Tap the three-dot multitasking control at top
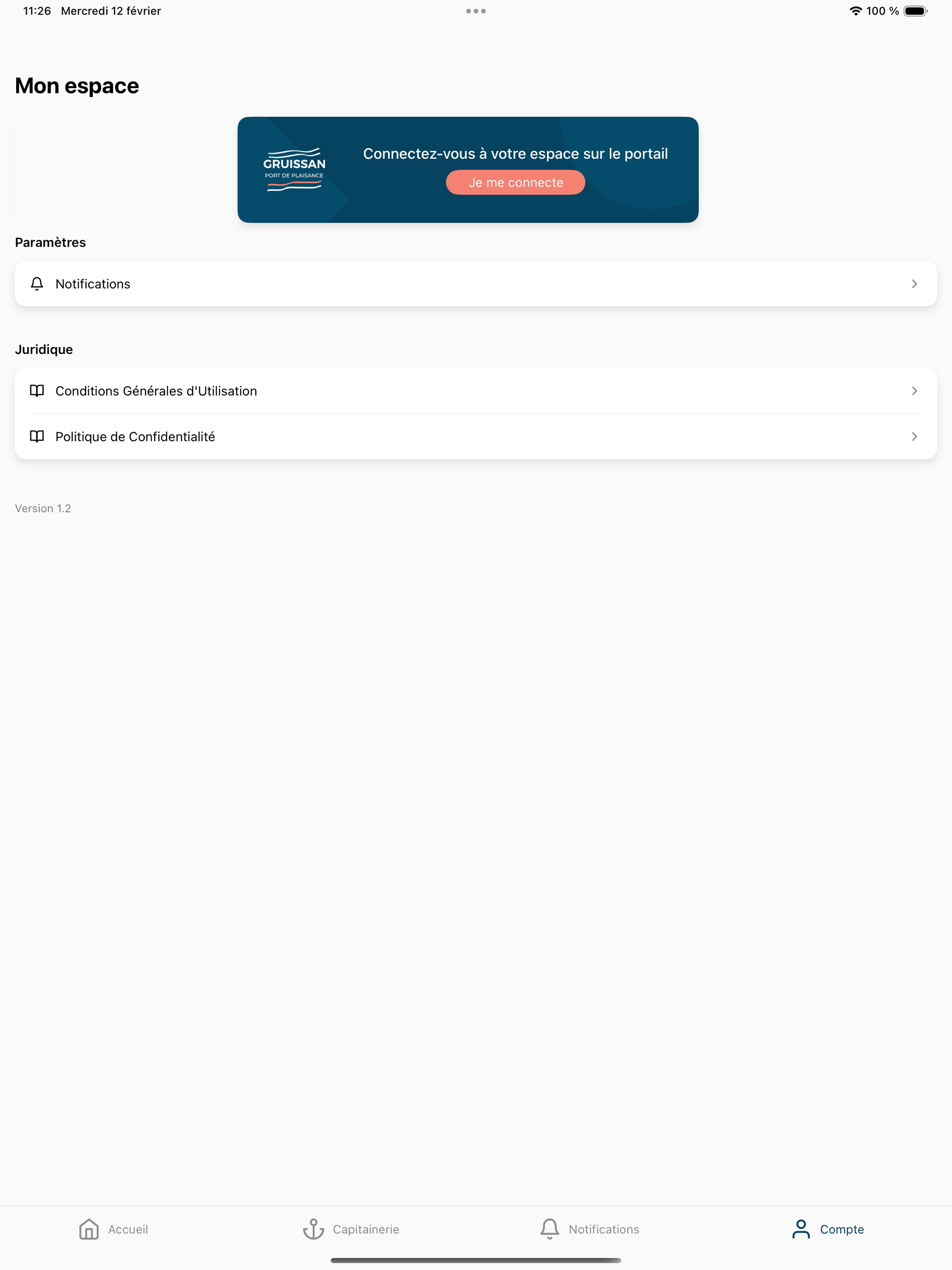952x1270 pixels. 476,11
